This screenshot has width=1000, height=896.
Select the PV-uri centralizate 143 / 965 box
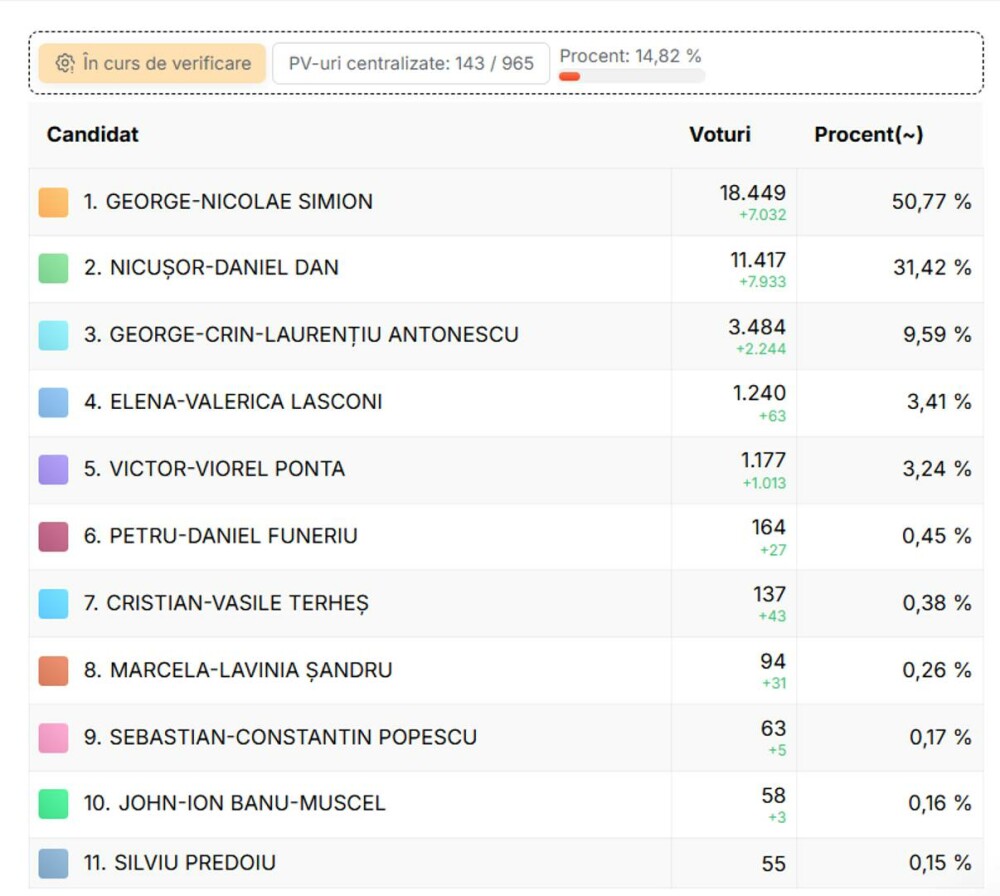pos(411,63)
